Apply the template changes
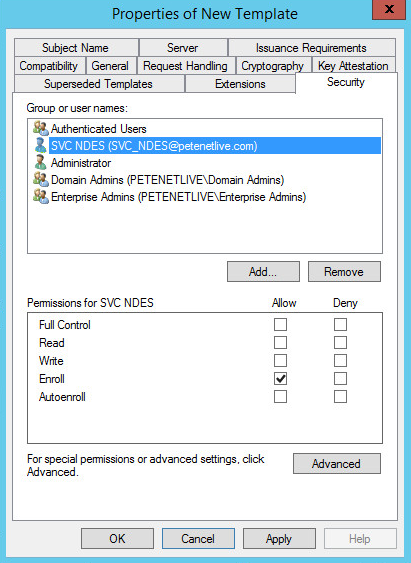Viewport: 411px width, 563px height. click(x=279, y=539)
